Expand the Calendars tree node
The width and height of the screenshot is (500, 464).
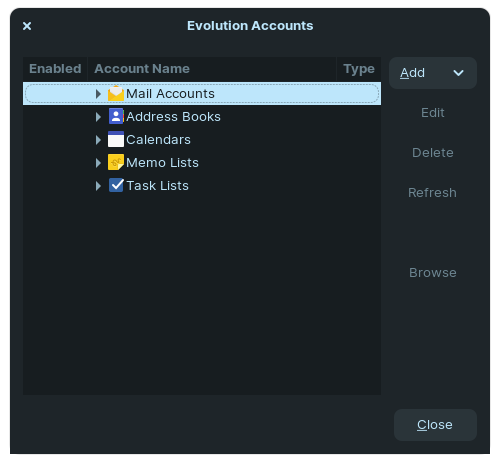pyautogui.click(x=98, y=140)
